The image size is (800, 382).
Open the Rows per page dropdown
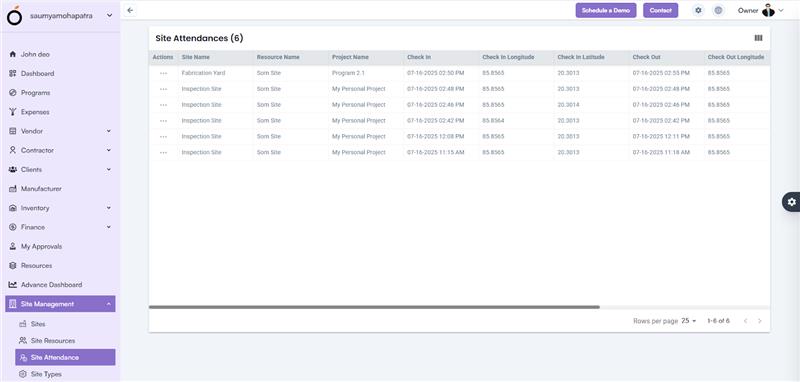click(x=689, y=321)
